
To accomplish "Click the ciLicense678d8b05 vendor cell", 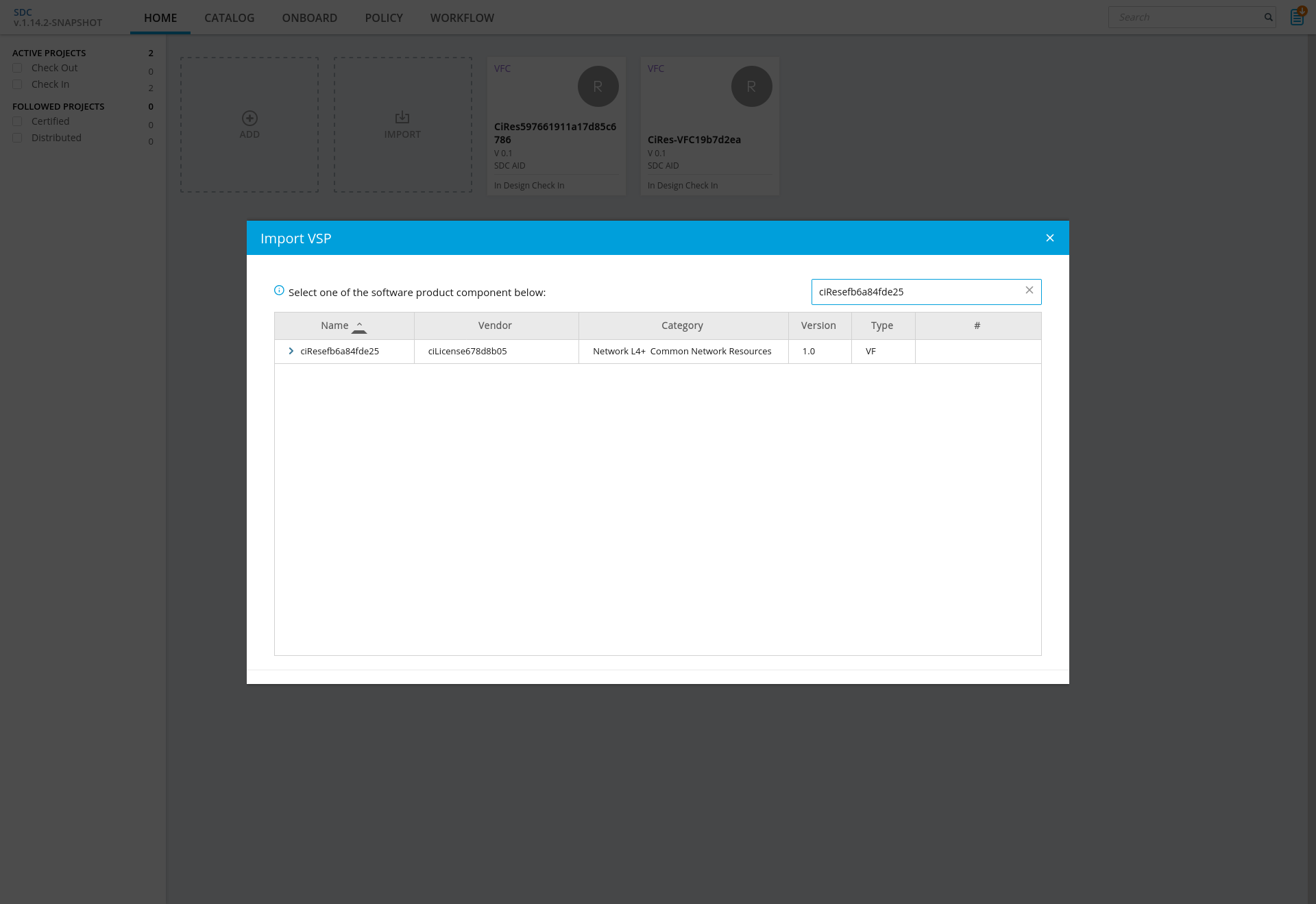I will (x=467, y=351).
